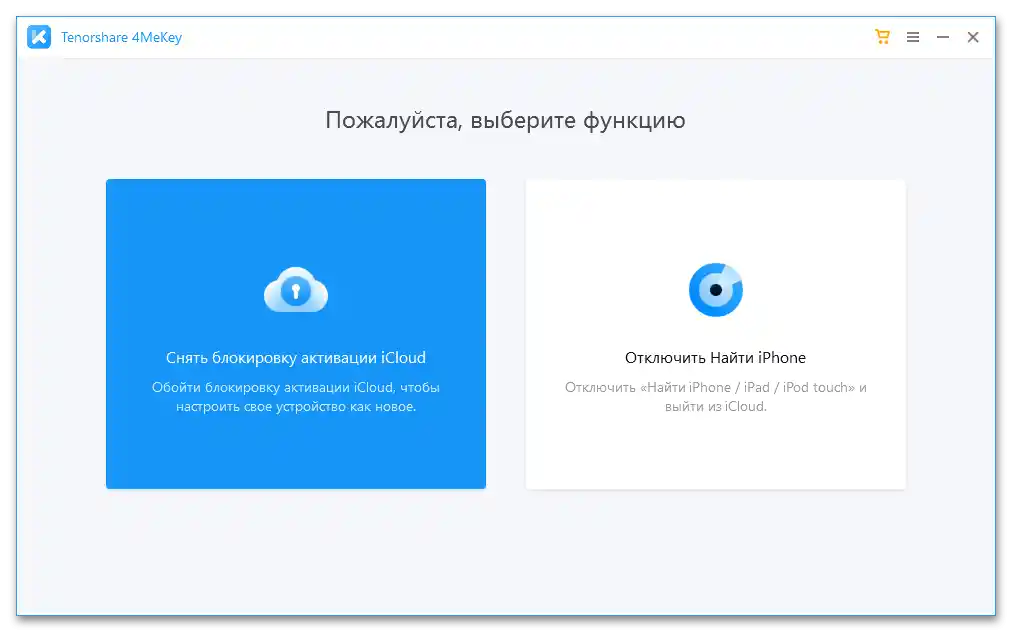Click text "настроить свое устройство как новое."

pyautogui.click(x=296, y=407)
